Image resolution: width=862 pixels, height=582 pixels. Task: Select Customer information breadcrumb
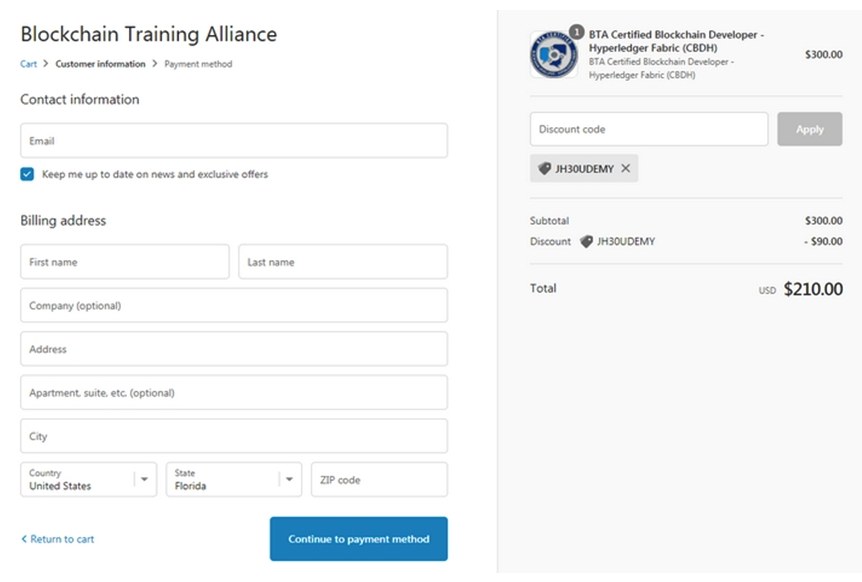pos(100,64)
